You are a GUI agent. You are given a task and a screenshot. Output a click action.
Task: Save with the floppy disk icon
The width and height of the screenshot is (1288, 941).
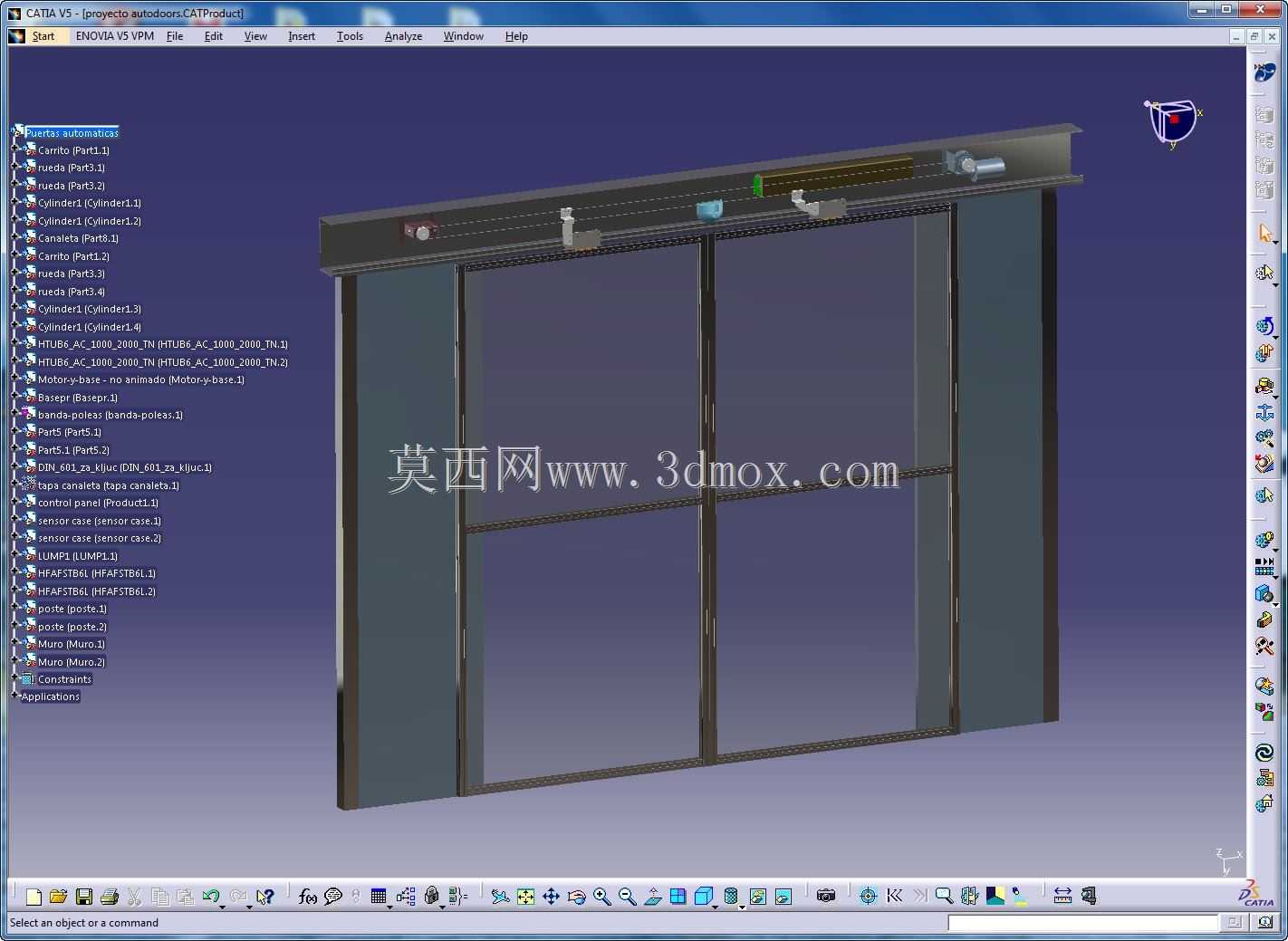tap(84, 897)
